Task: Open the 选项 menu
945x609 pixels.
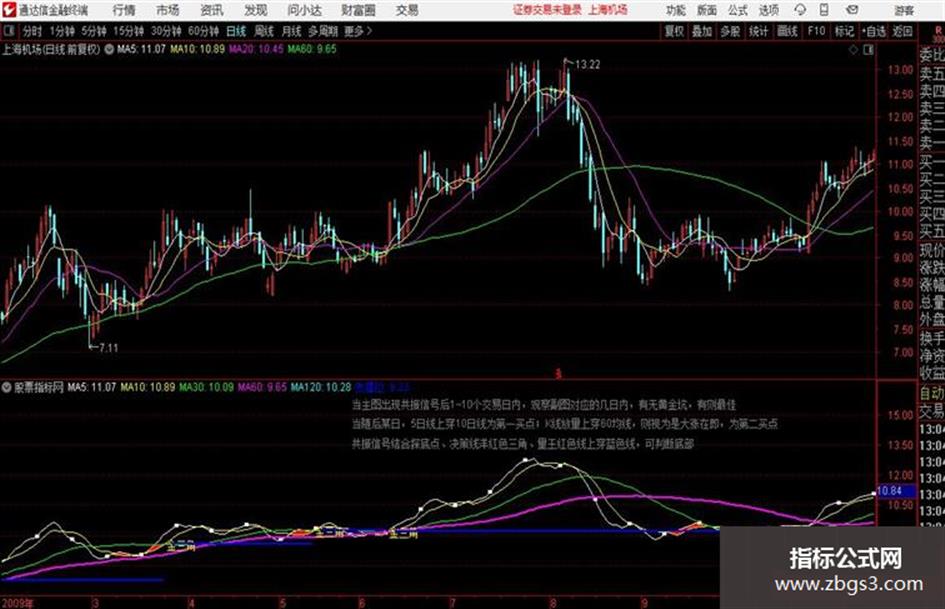Action: tap(769, 10)
